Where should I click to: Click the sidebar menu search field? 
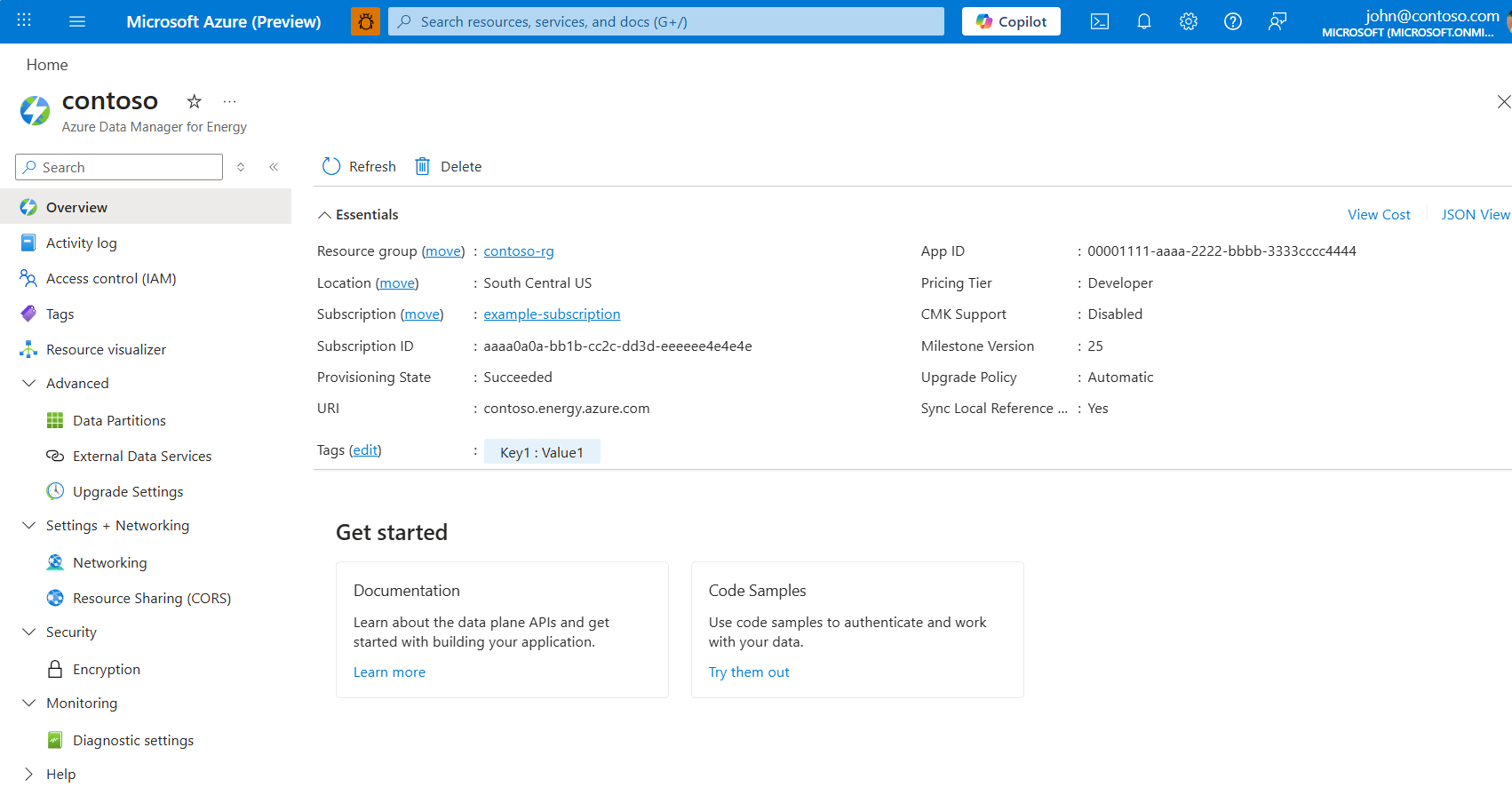point(119,167)
